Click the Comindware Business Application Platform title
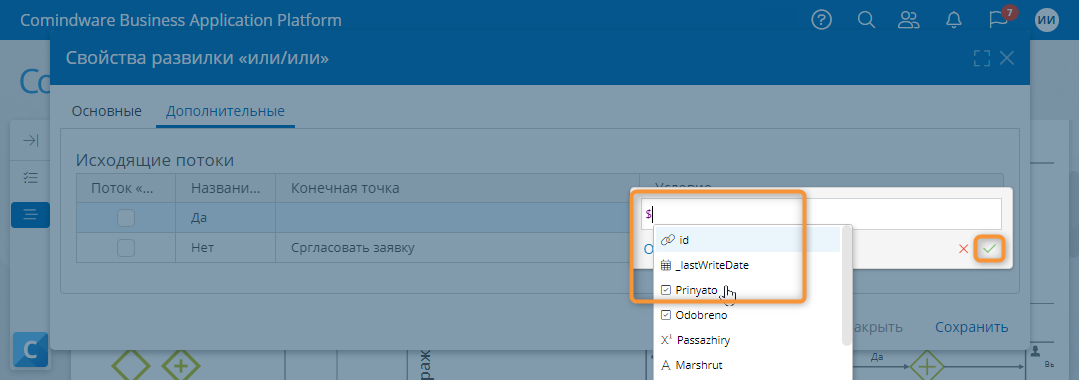The width and height of the screenshot is (1079, 380). click(x=181, y=20)
